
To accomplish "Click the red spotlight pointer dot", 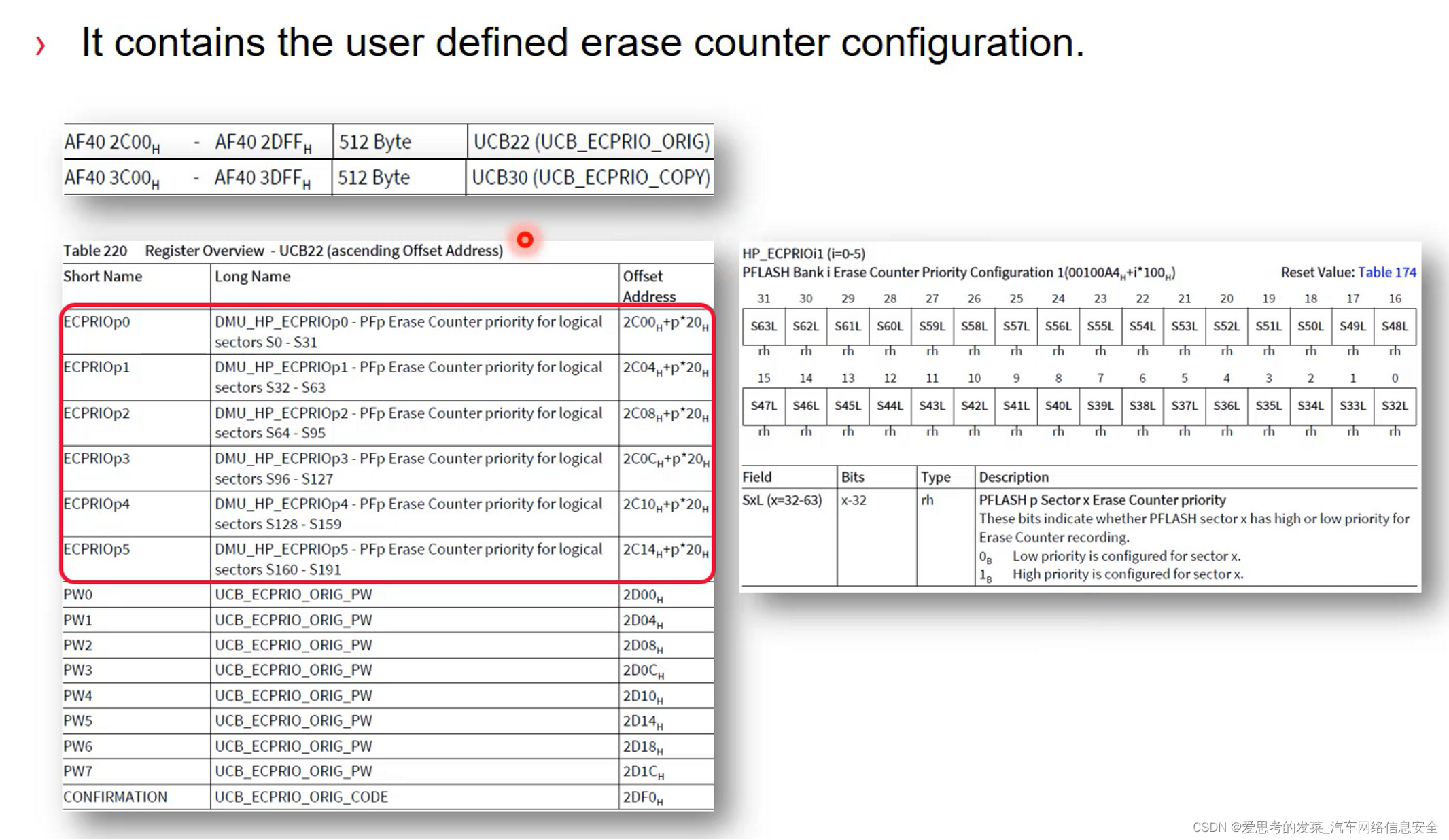I will coord(524,239).
